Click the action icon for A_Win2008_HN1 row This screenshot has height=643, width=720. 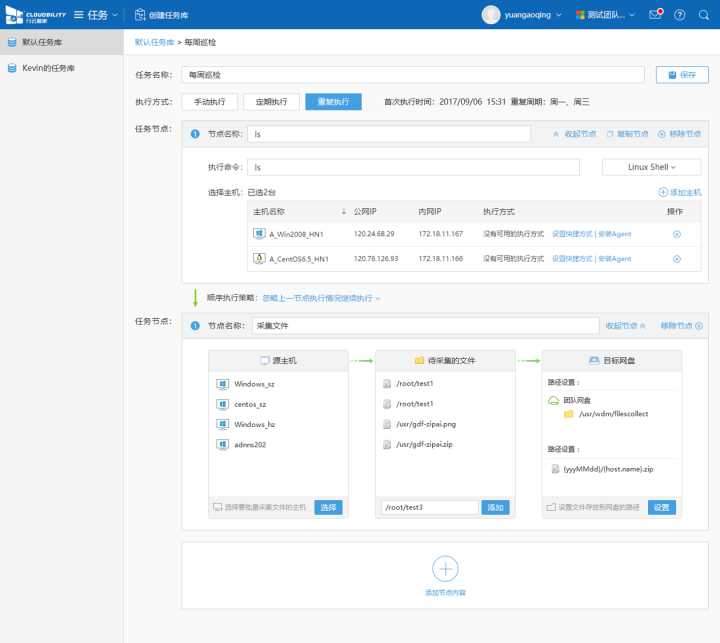coord(676,234)
